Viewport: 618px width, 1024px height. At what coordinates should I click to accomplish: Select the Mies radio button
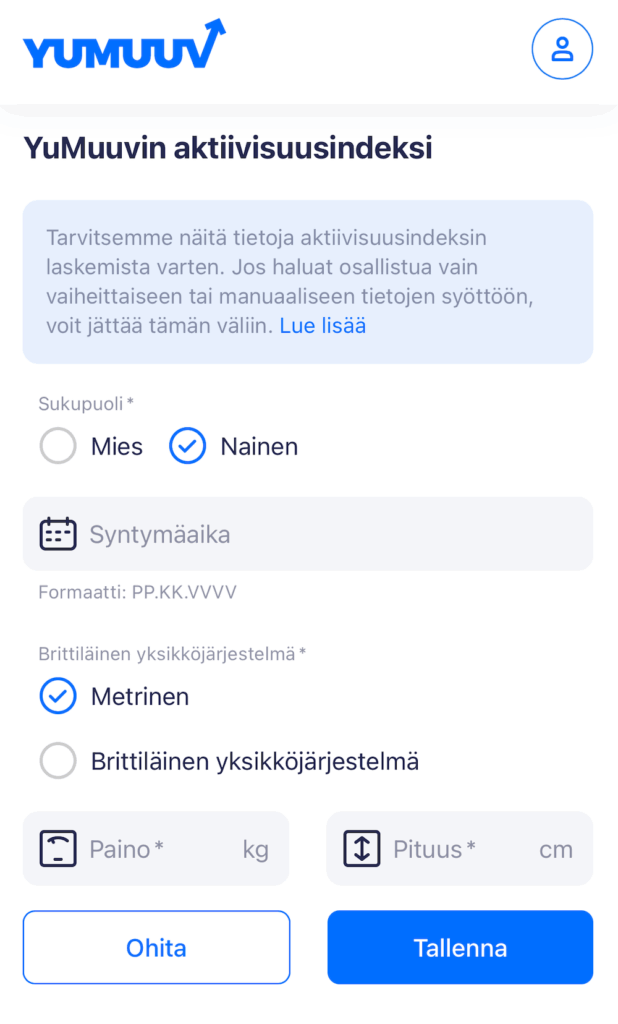58,446
